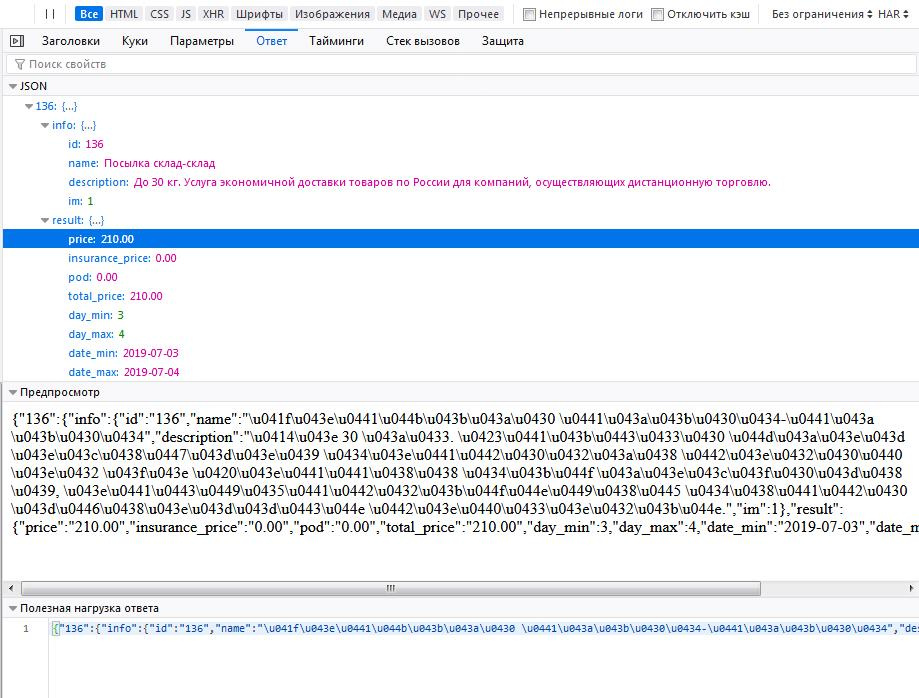Select the insurance_price: 0.00 row

tap(461, 258)
